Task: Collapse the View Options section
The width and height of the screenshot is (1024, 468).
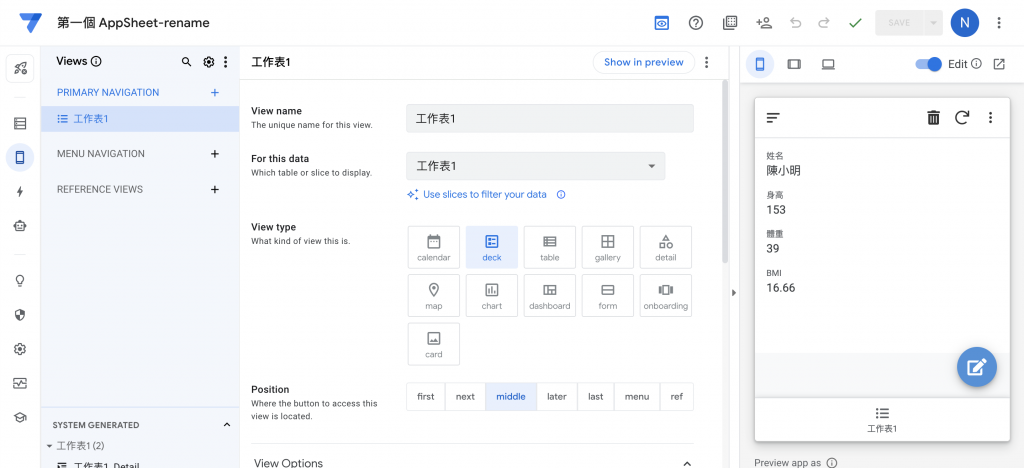Action: tap(686, 463)
